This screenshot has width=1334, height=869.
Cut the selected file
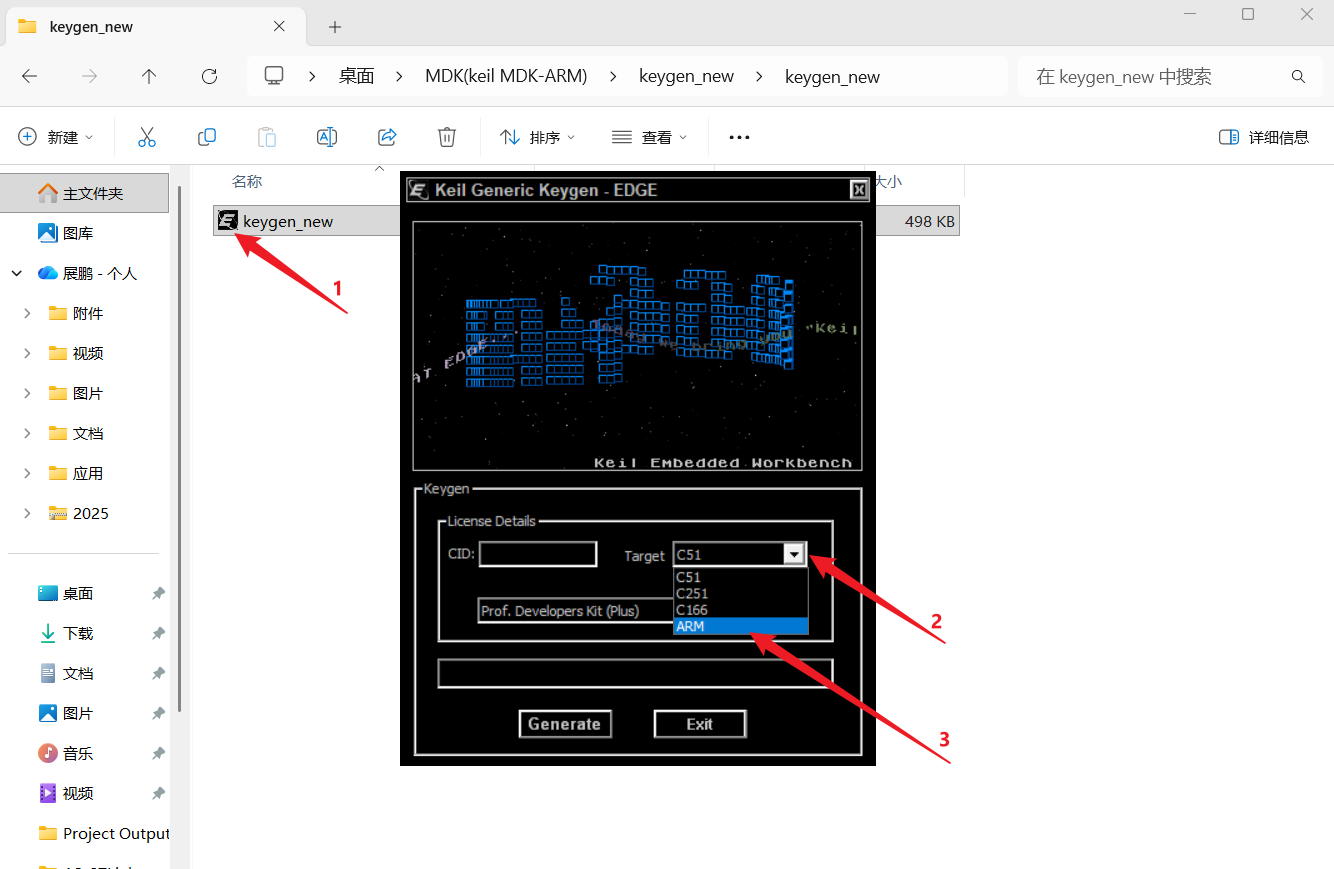(147, 137)
